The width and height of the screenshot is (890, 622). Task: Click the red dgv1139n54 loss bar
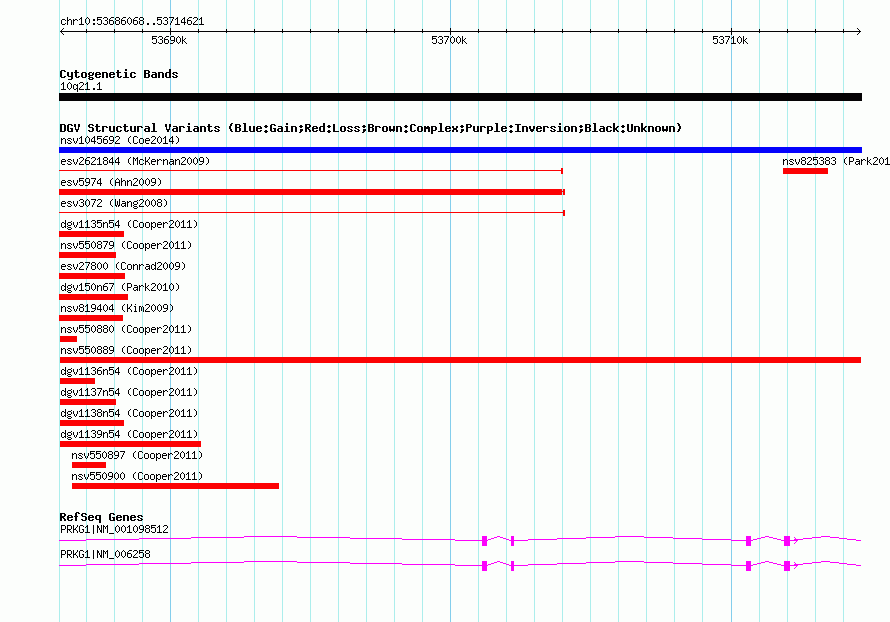pyautogui.click(x=130, y=444)
